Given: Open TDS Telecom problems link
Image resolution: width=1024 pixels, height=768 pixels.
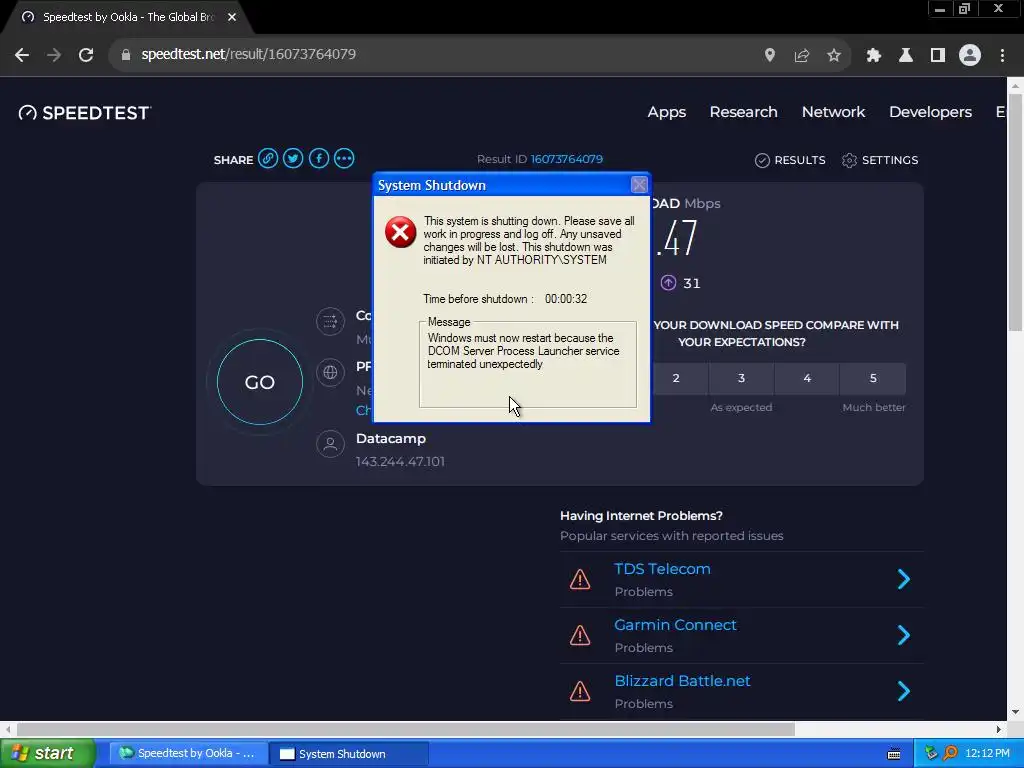Looking at the screenshot, I should [662, 569].
